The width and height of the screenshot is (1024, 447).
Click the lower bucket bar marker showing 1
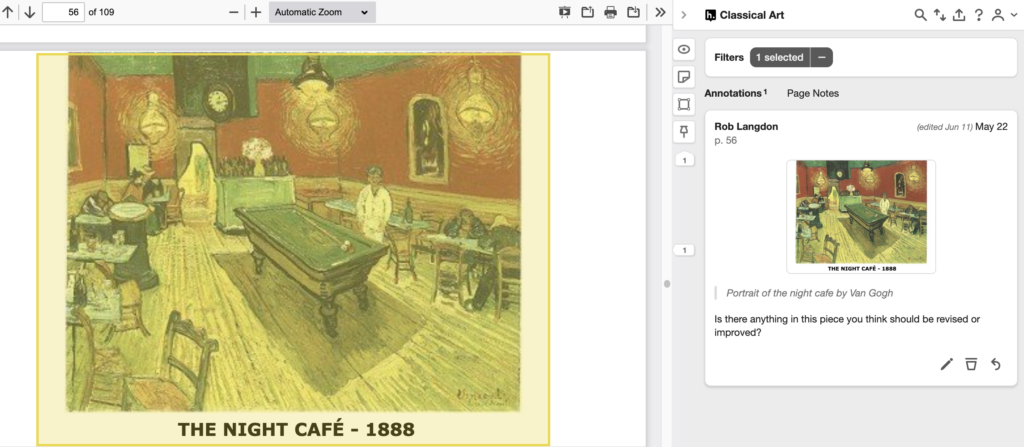684,250
